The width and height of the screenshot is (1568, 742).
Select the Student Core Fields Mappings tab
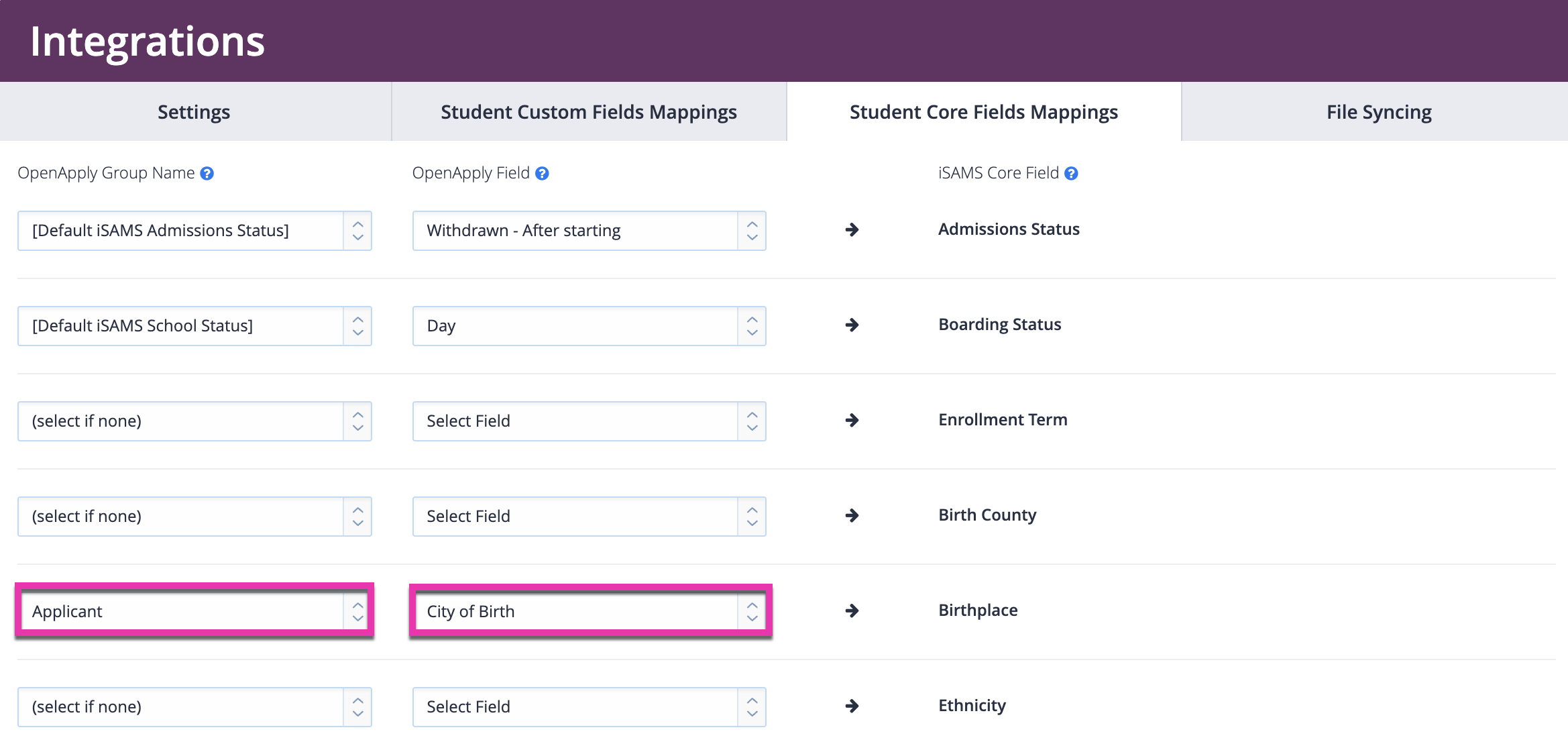click(x=983, y=112)
